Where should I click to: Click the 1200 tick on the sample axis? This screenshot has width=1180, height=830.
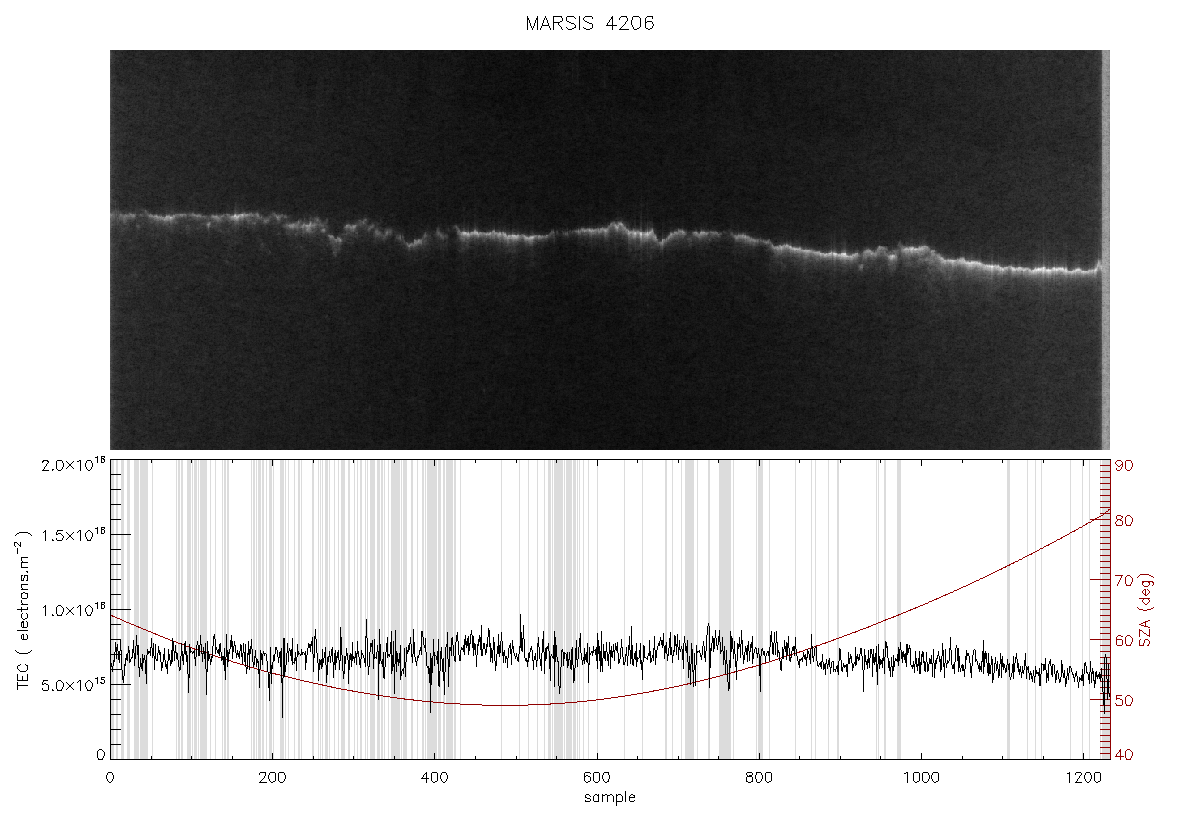(1083, 777)
